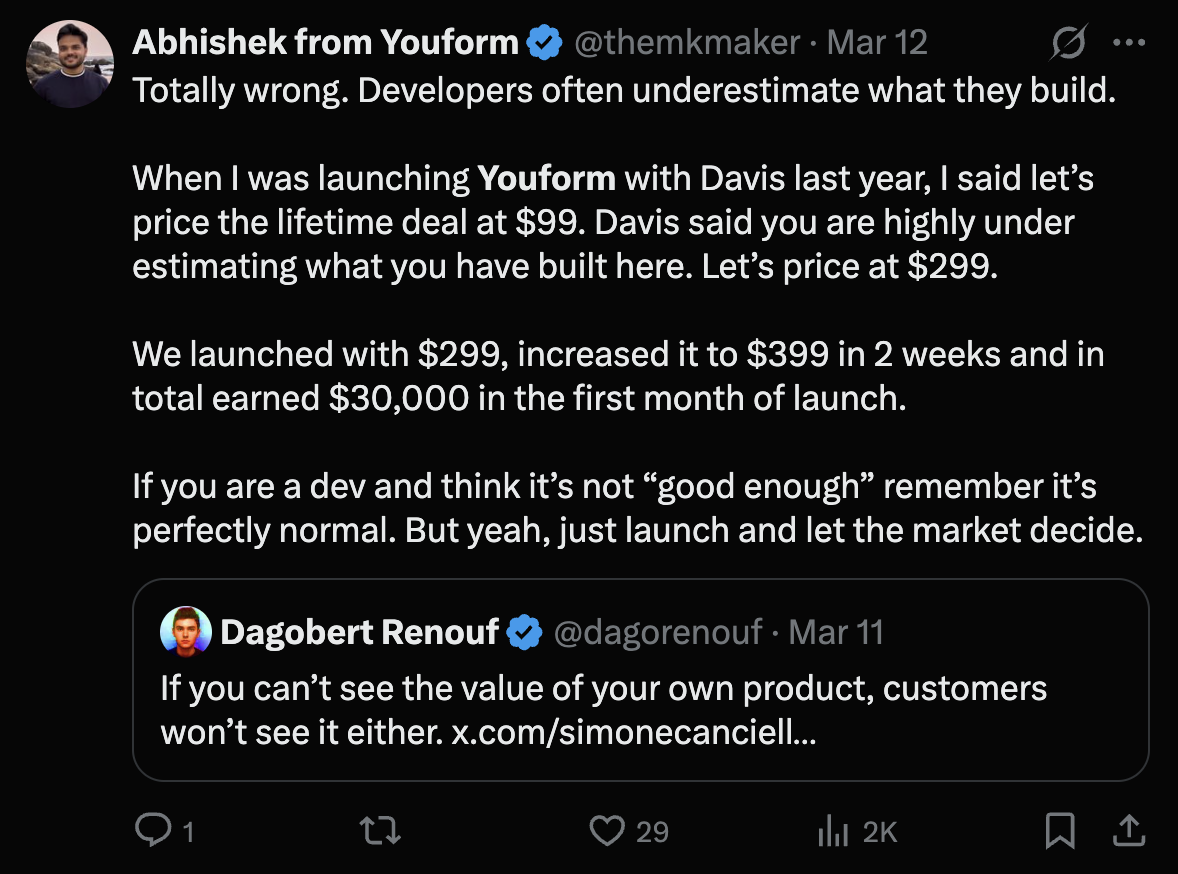
Task: Open the three-dot more options menu
Action: pos(1129,43)
